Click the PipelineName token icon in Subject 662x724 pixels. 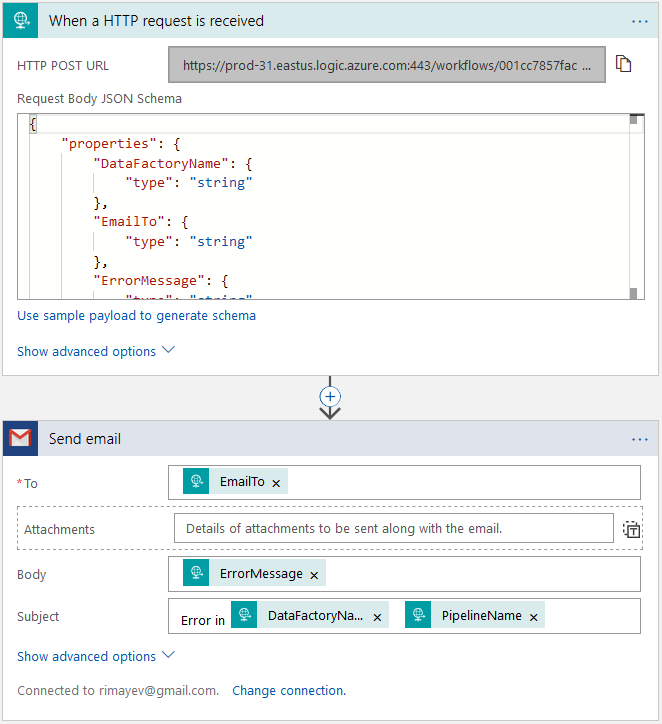tap(418, 616)
